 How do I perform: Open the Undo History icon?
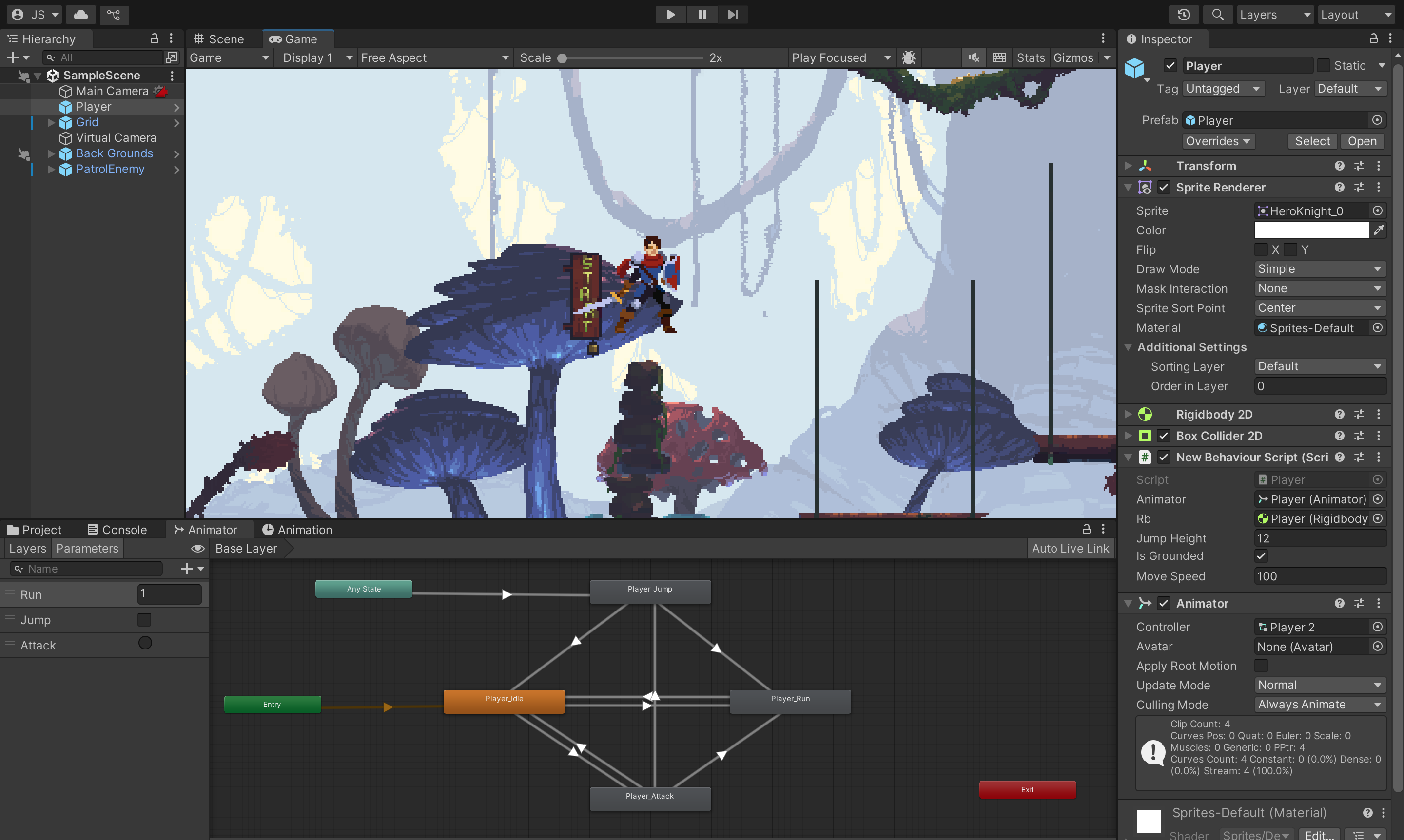click(1184, 15)
